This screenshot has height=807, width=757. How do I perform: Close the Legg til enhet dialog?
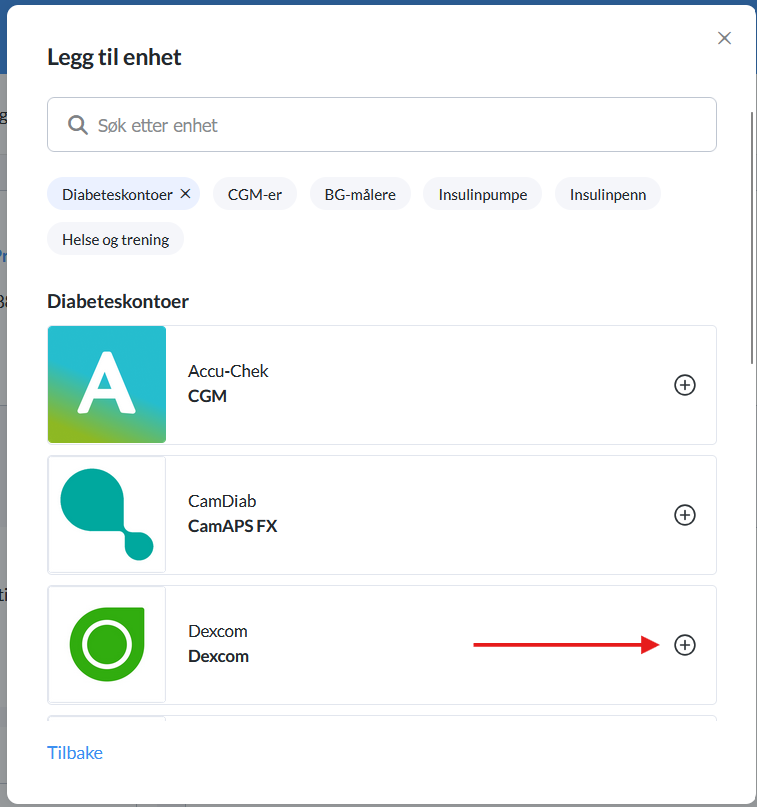(724, 38)
